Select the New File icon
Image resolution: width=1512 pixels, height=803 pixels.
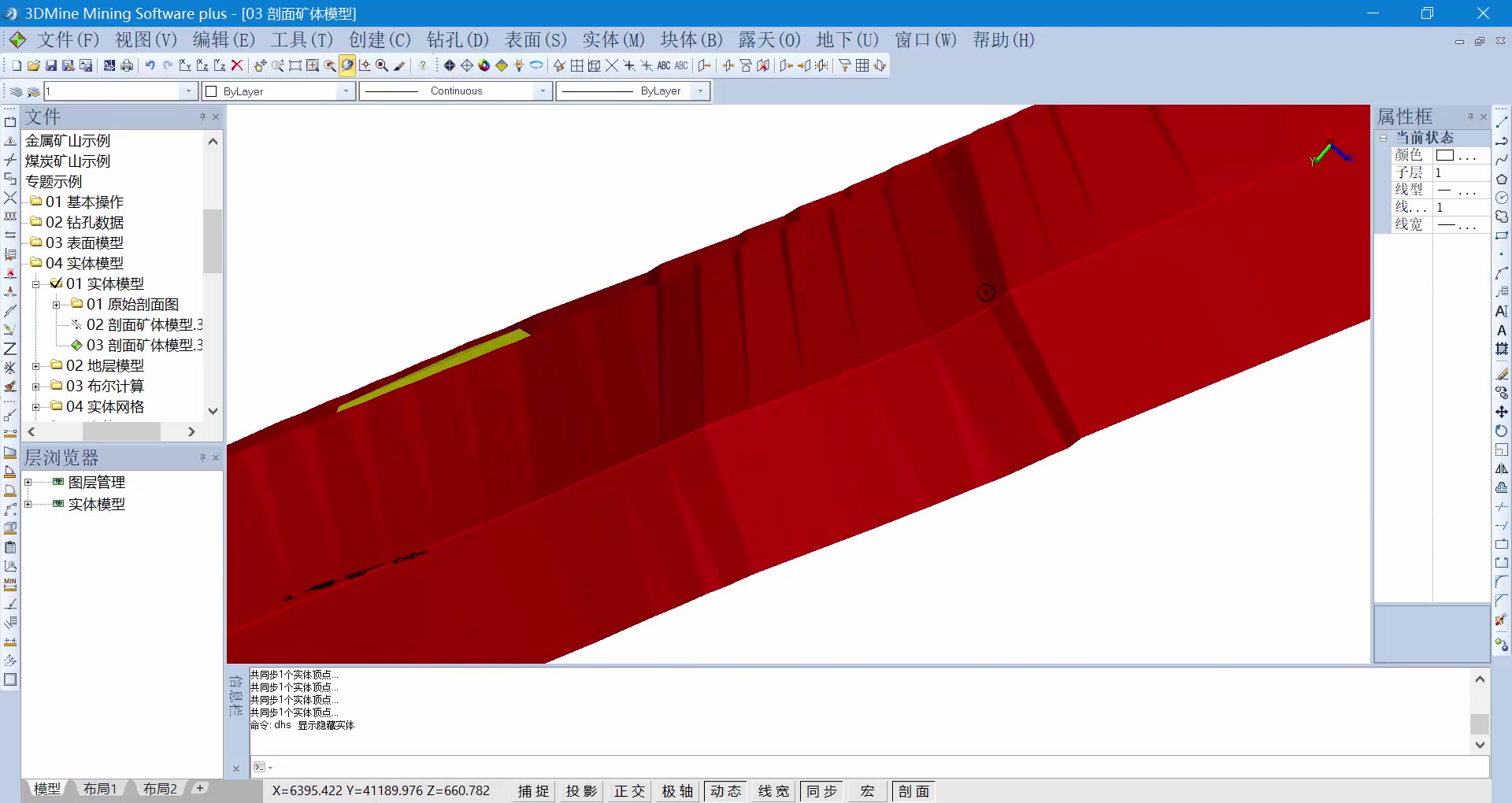tap(15, 66)
